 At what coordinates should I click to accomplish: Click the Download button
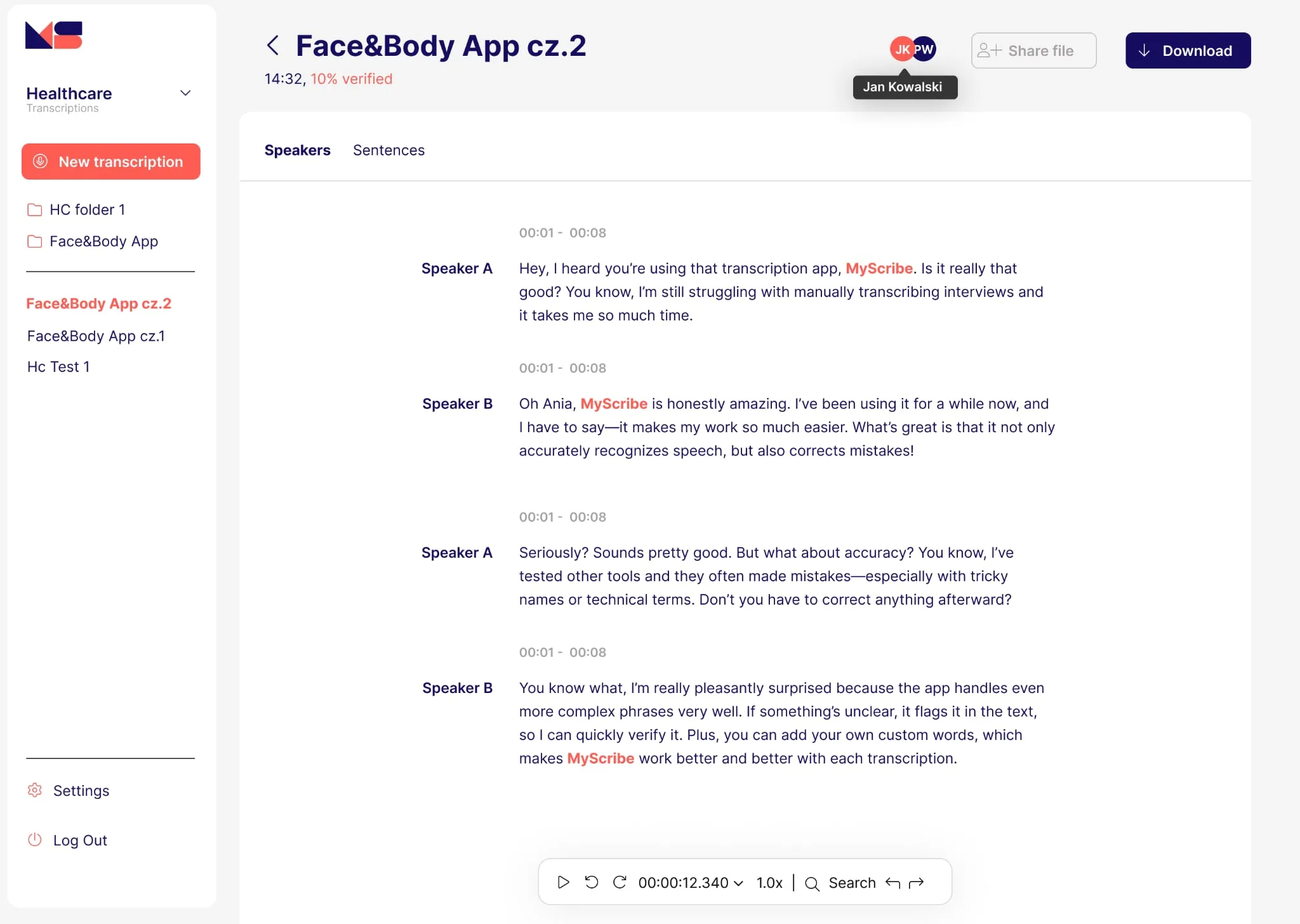click(1188, 50)
